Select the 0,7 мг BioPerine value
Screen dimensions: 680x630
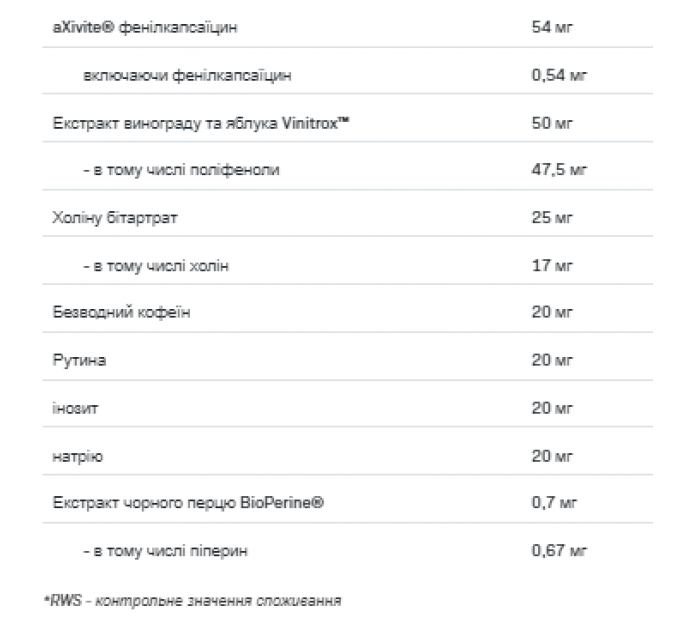tap(554, 503)
